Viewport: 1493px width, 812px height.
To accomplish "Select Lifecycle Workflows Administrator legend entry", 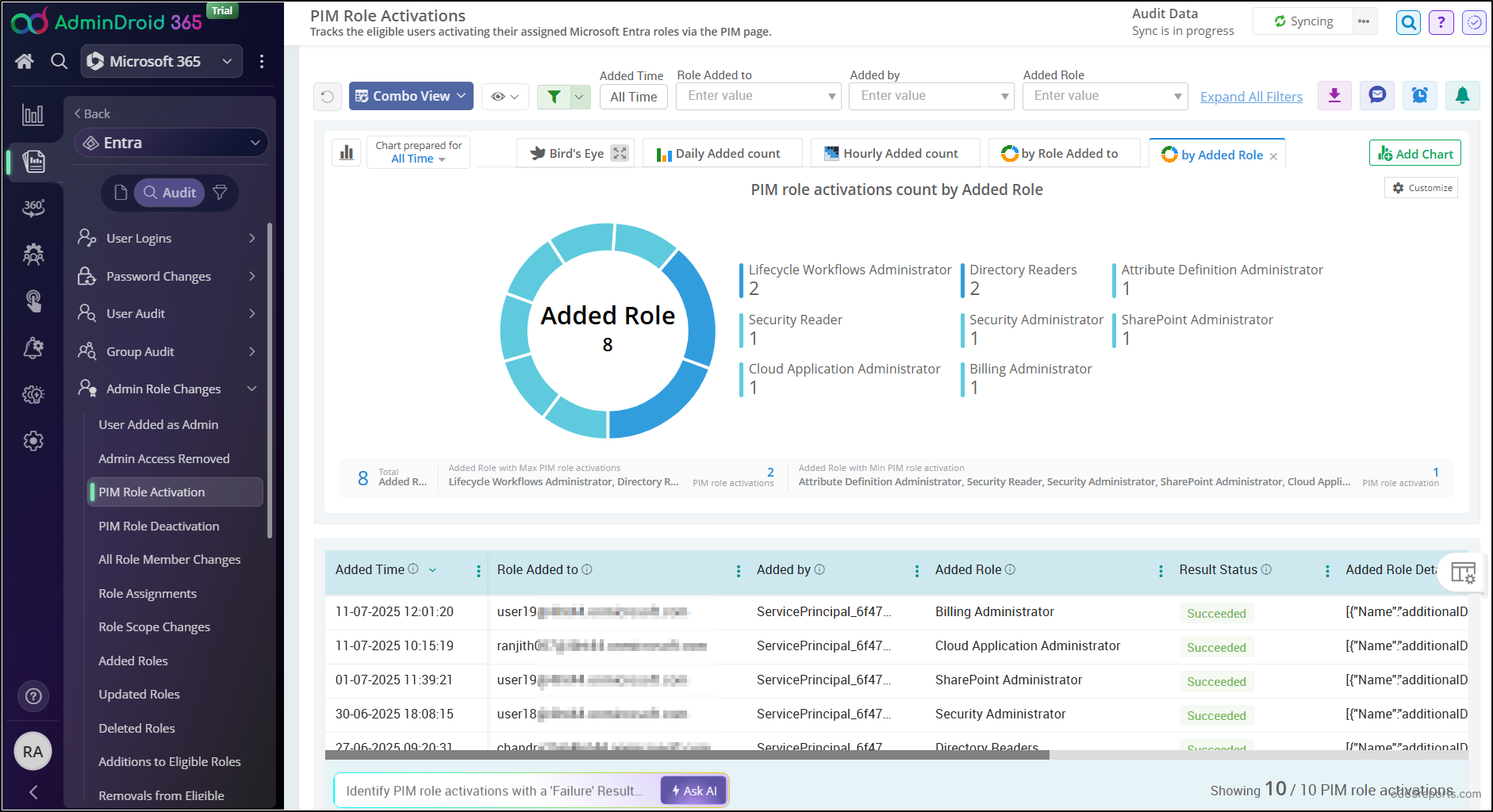I will (846, 279).
